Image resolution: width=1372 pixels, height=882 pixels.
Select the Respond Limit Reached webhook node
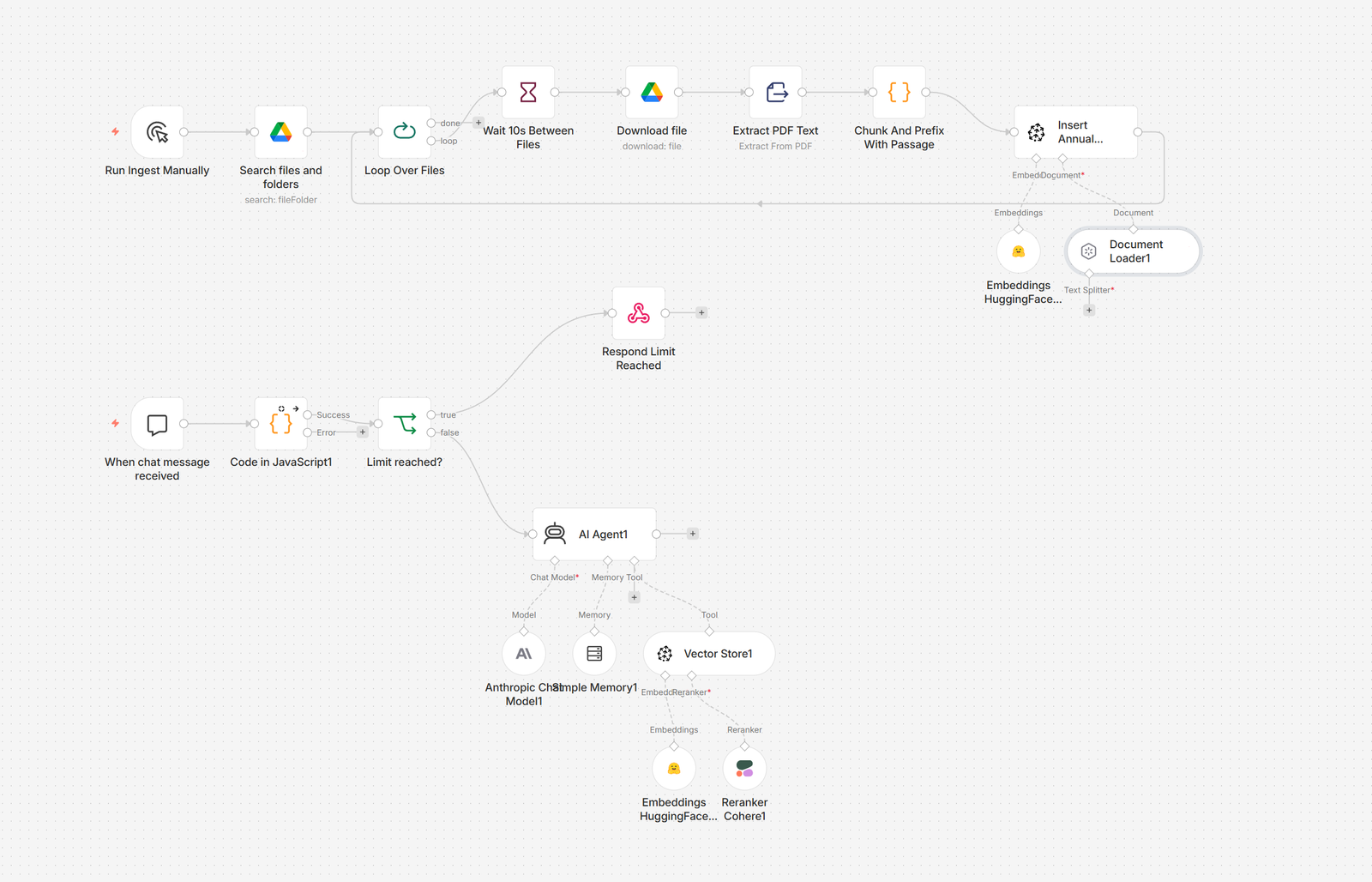point(638,313)
